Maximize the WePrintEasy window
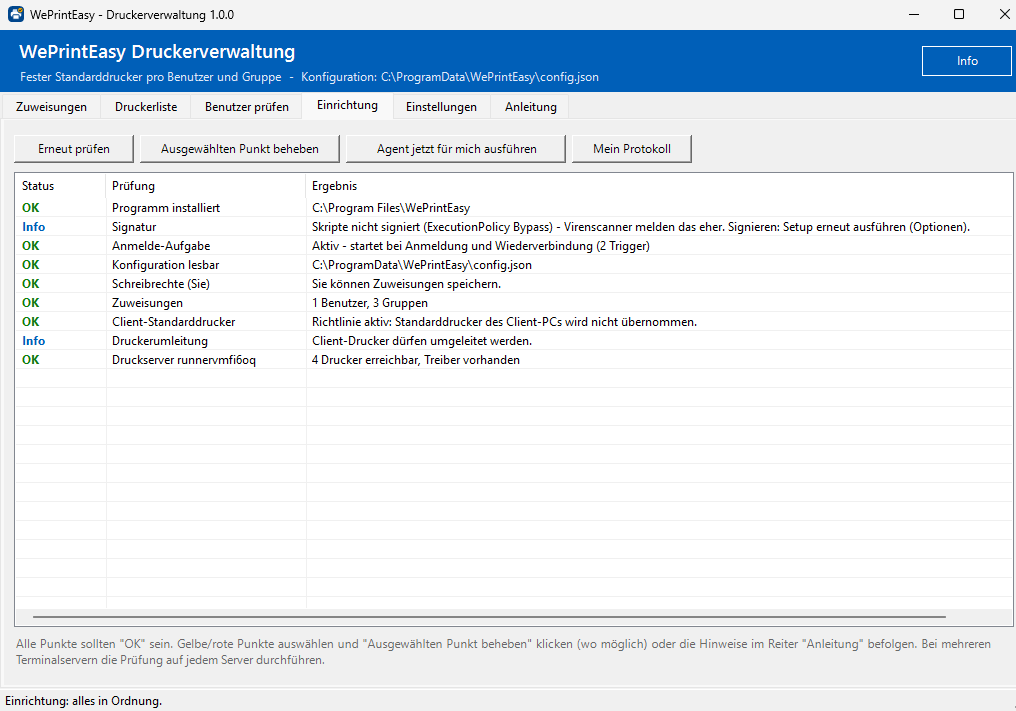Viewport: 1016px width, 711px height. (x=959, y=14)
